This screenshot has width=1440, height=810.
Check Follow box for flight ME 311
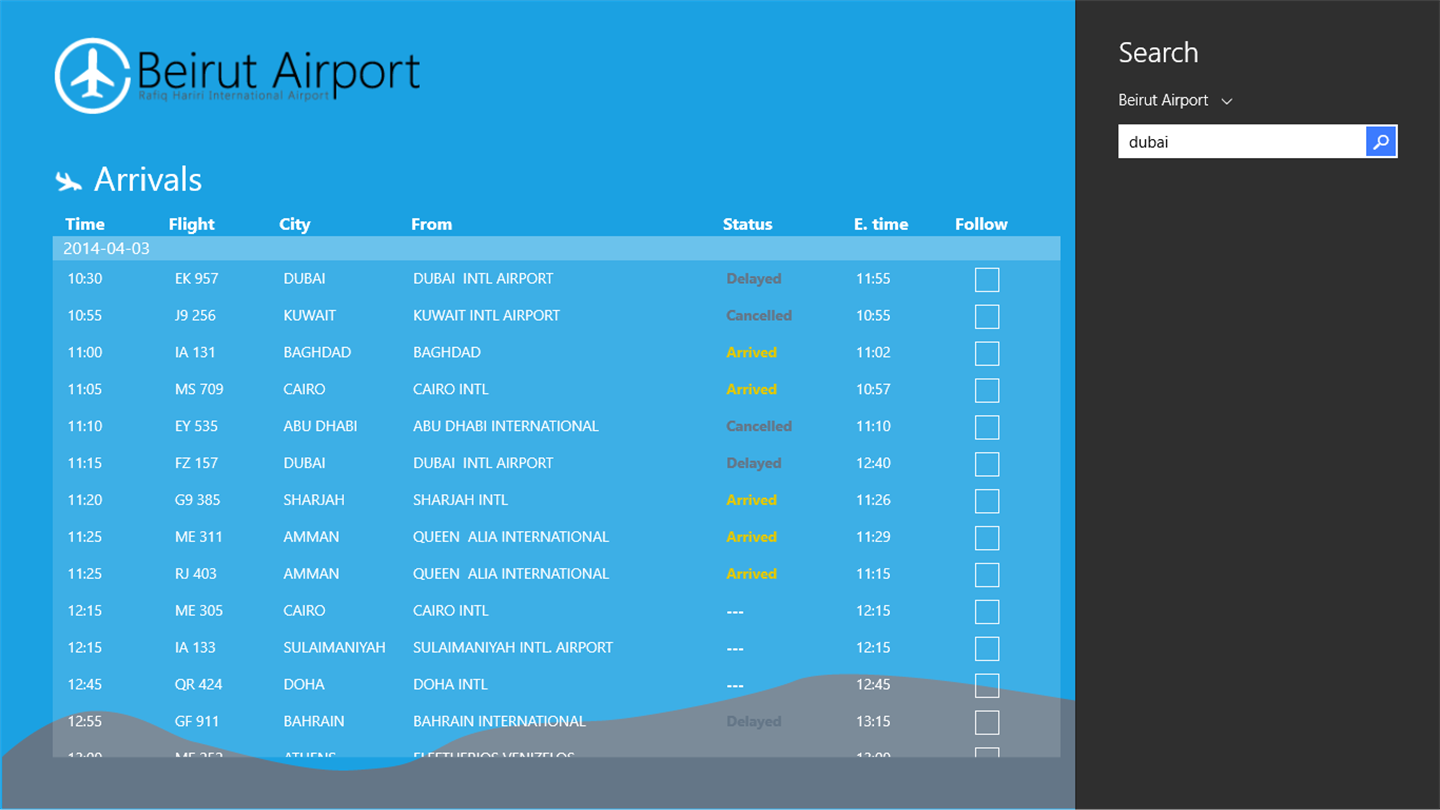click(987, 538)
